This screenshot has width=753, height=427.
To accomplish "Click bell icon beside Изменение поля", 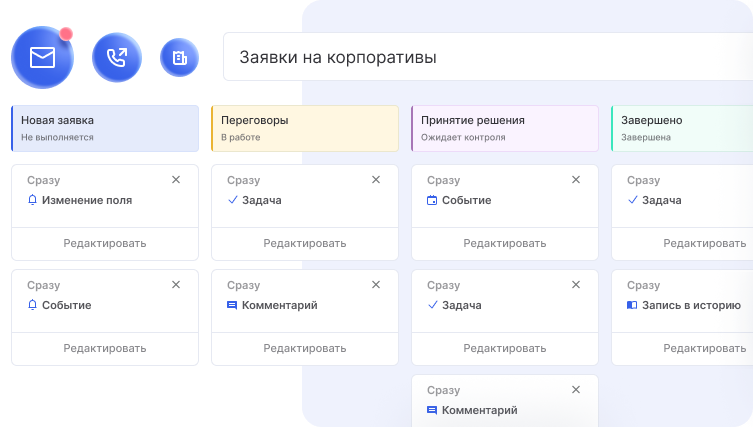I will click(33, 200).
